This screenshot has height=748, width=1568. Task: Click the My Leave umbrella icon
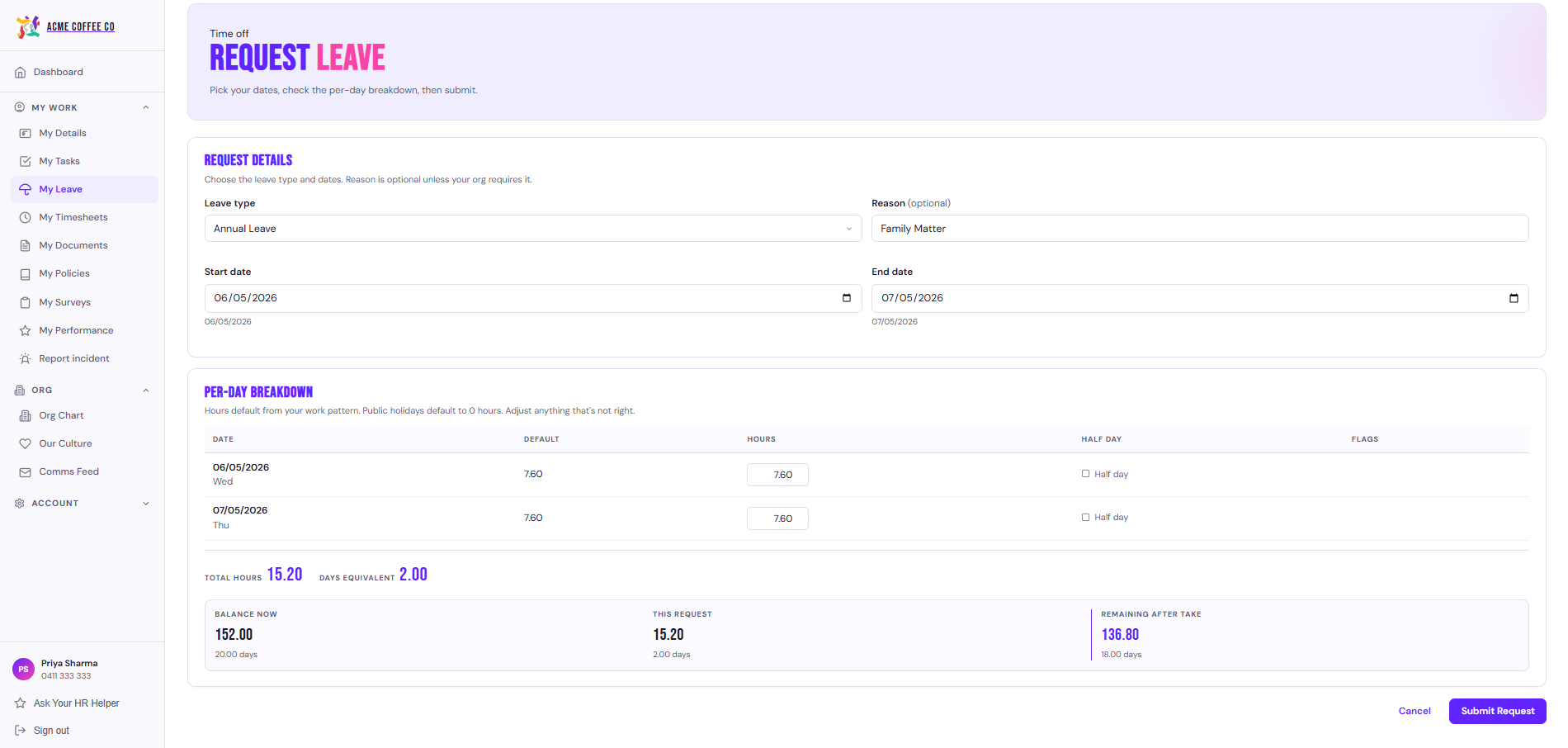[x=26, y=189]
